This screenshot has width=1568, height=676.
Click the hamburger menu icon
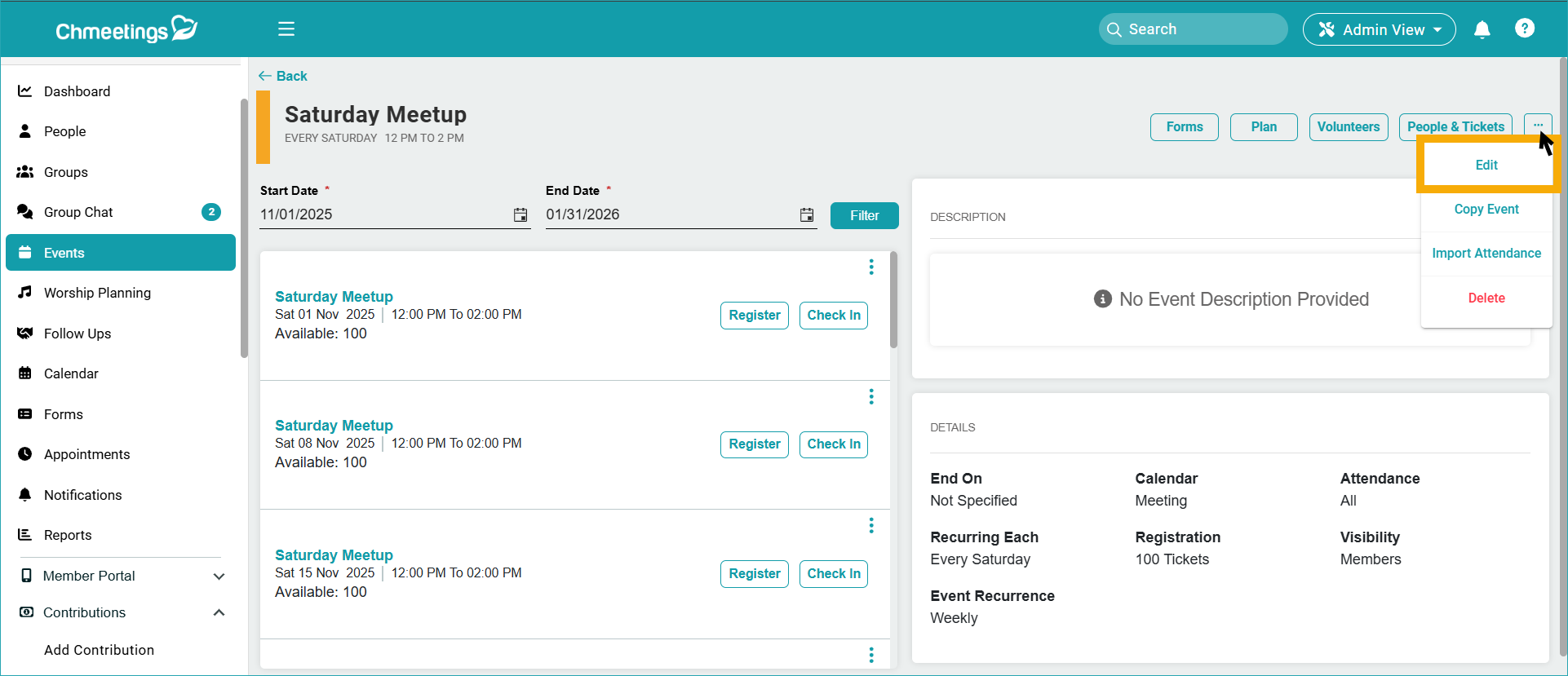coord(286,29)
